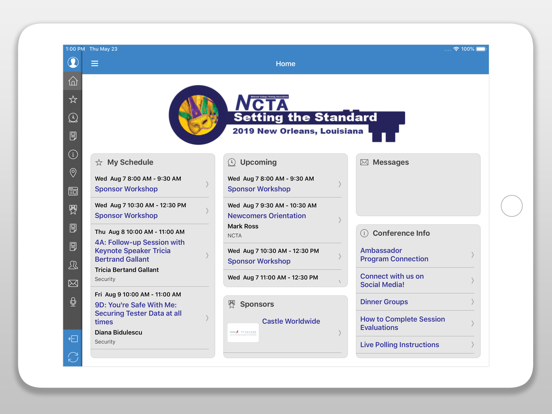Click the envelope icon beside Messages
Viewport: 552px width, 414px height.
[364, 162]
